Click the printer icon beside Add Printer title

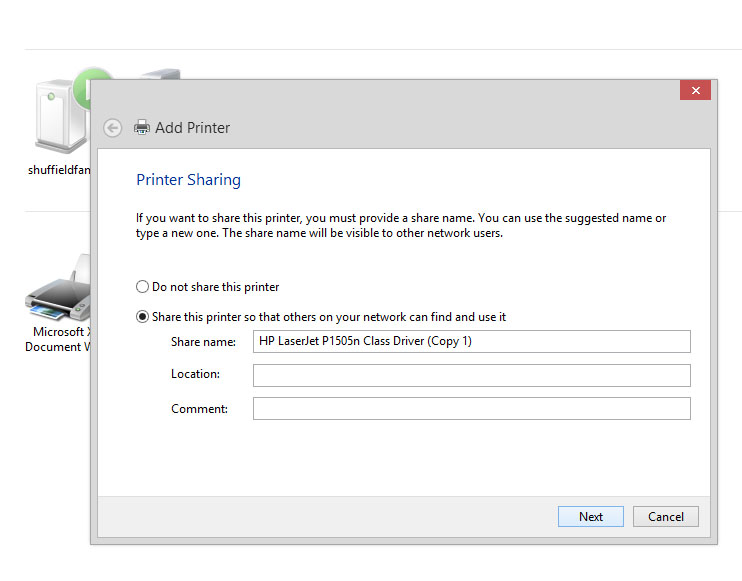click(141, 127)
